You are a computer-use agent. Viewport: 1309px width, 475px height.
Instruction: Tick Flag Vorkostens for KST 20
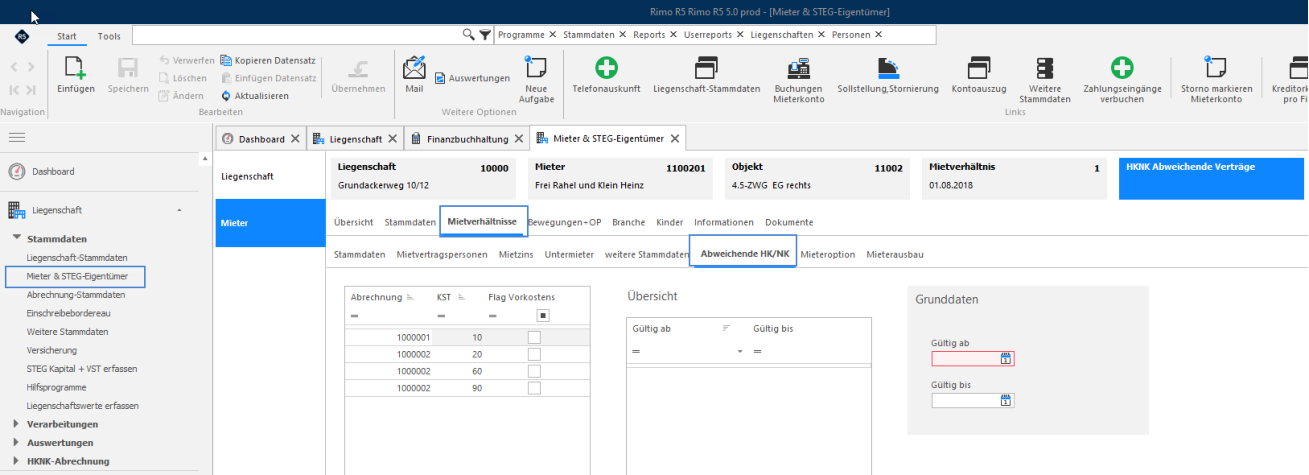tap(534, 354)
